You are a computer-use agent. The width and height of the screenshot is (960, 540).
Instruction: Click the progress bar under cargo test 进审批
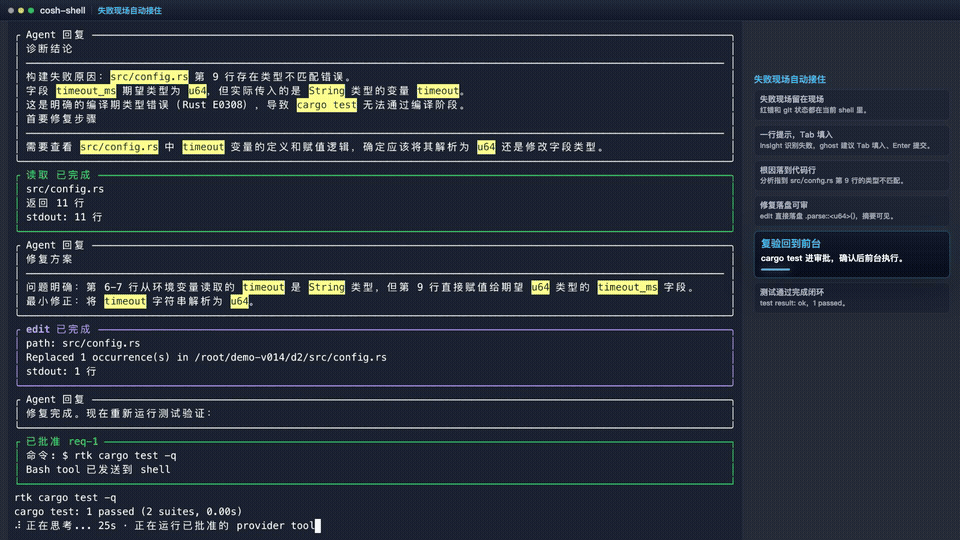tap(775, 269)
